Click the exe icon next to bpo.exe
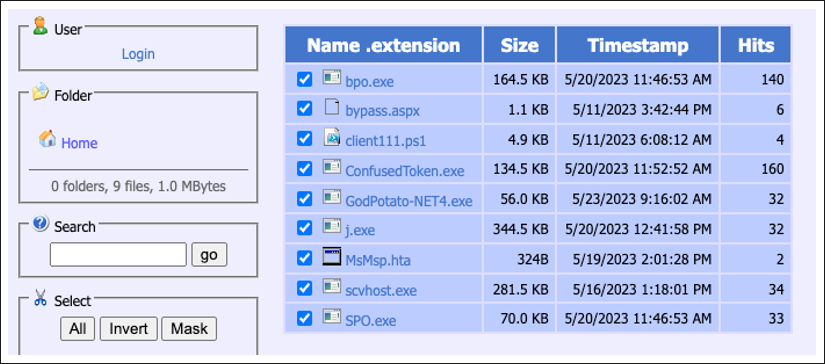The height and width of the screenshot is (364, 825). click(331, 78)
